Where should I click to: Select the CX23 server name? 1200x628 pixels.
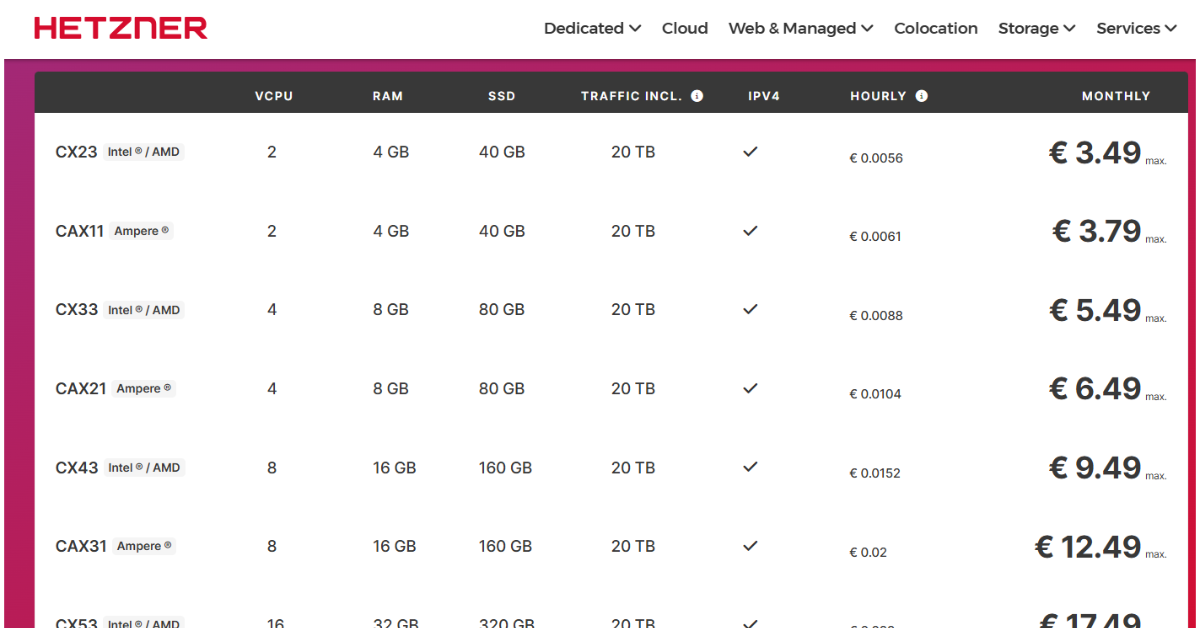[77, 152]
